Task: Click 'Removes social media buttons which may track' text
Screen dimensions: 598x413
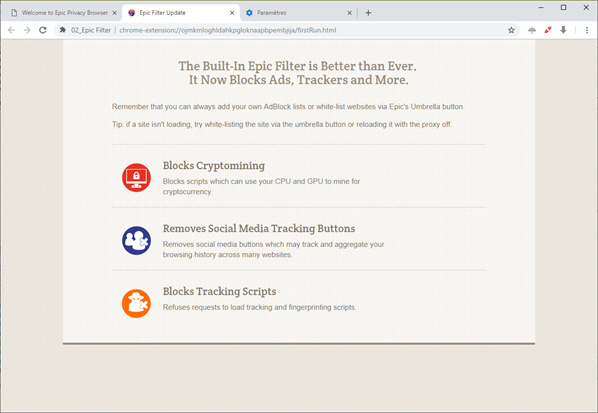Action: tap(273, 249)
